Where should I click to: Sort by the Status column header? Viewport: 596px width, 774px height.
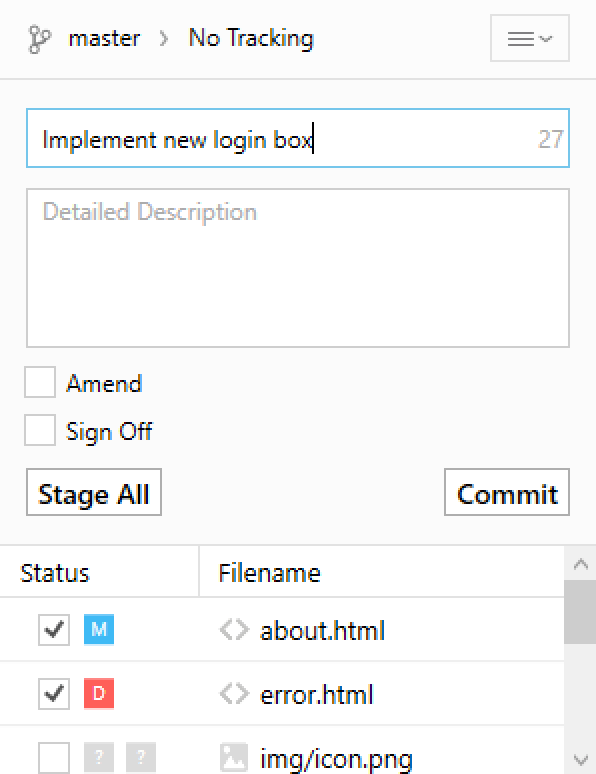click(99, 572)
